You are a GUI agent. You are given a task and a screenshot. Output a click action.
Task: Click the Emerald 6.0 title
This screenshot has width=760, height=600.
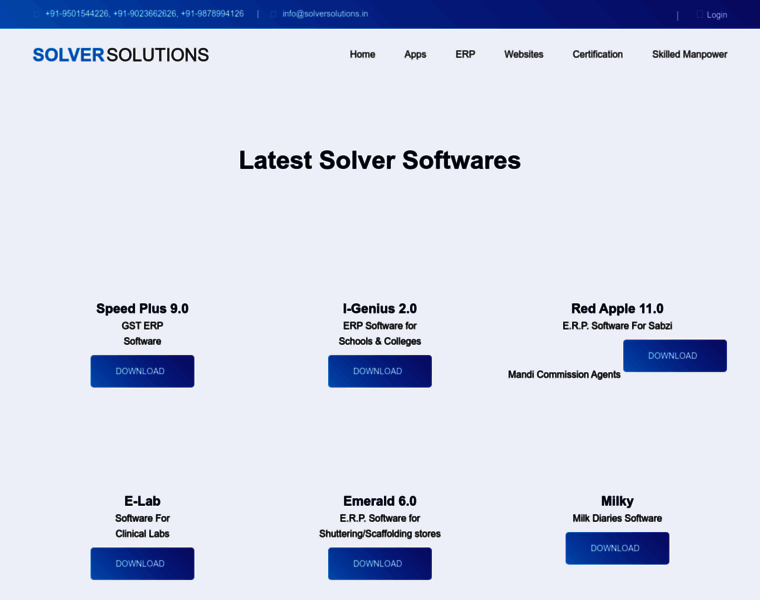pos(380,501)
